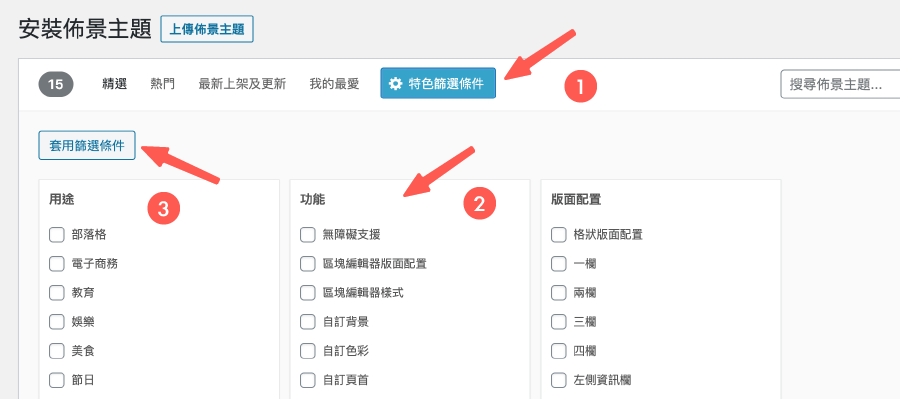Click the 套用篩選條件 button
This screenshot has width=900, height=399.
tap(87, 145)
